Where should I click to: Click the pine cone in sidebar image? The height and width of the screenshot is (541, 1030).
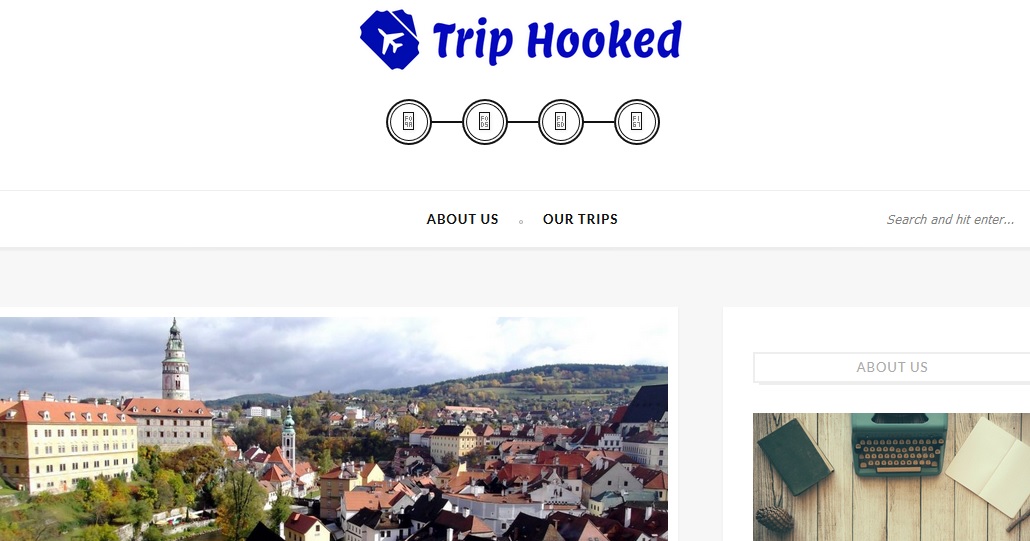pos(774,519)
